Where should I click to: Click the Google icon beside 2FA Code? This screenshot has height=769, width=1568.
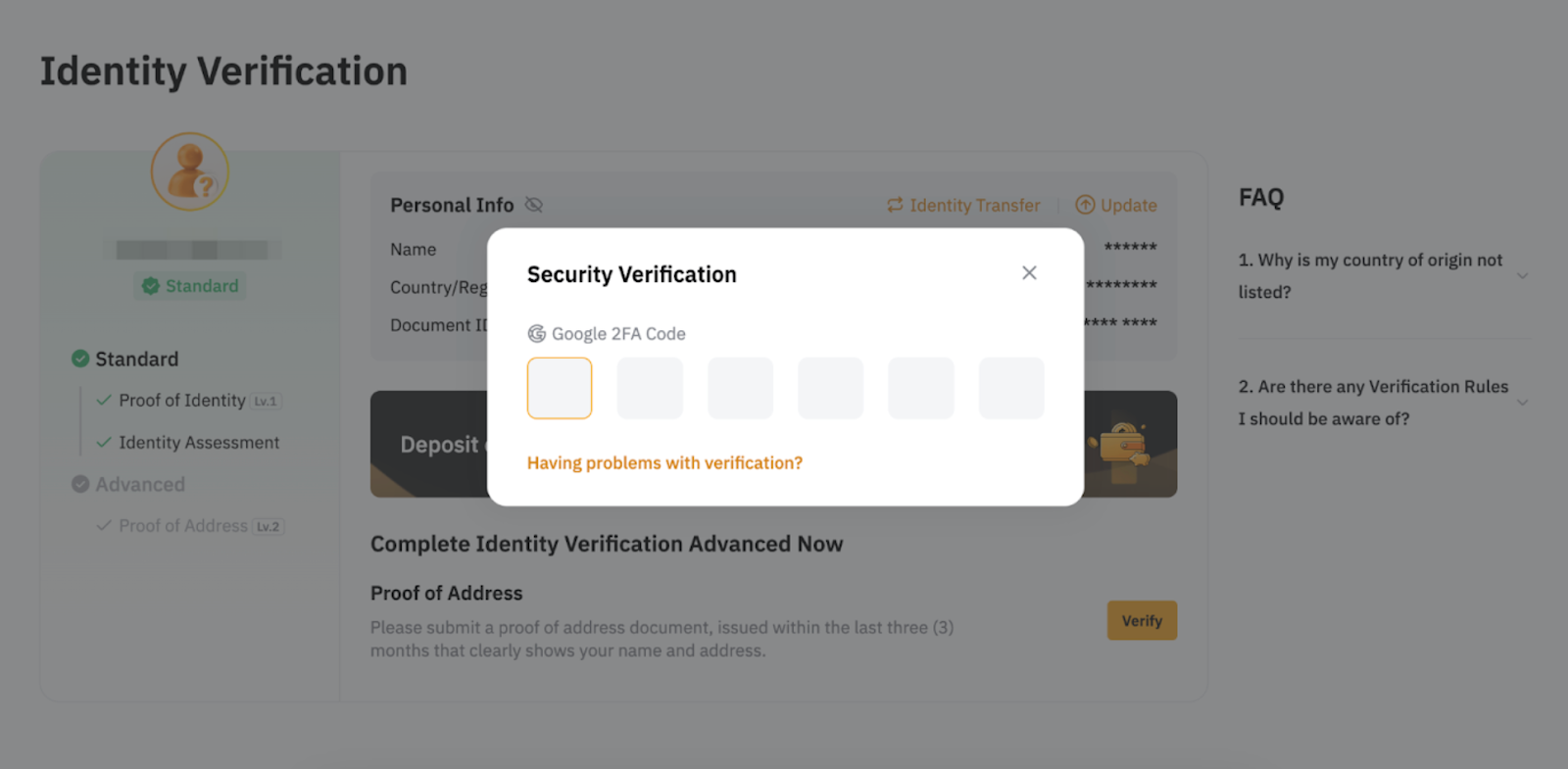(x=537, y=334)
